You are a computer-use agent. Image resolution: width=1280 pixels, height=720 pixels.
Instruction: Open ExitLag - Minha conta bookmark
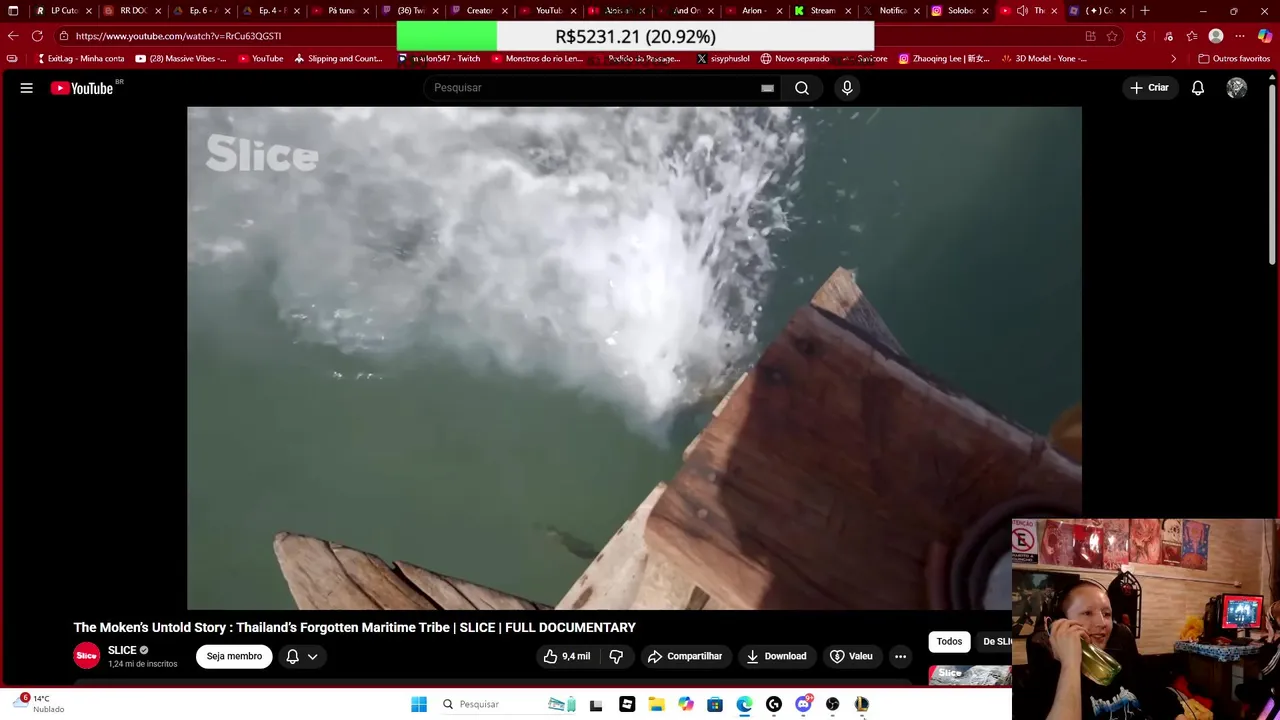click(80, 59)
